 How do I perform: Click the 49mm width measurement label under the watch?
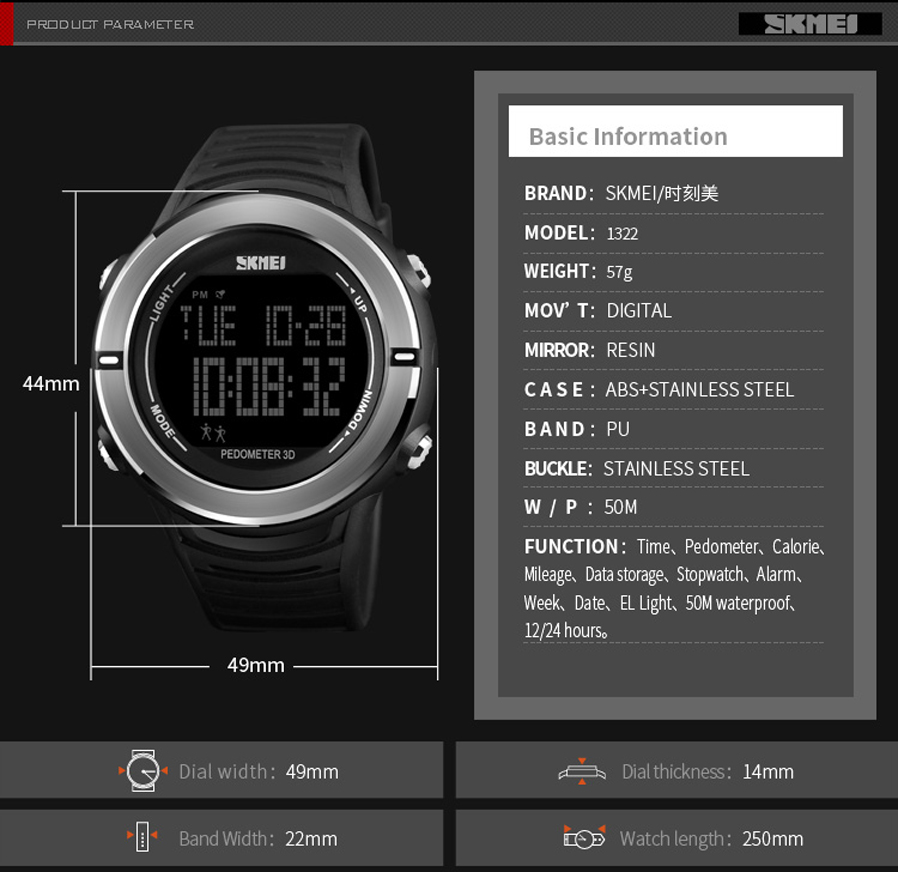(x=255, y=665)
